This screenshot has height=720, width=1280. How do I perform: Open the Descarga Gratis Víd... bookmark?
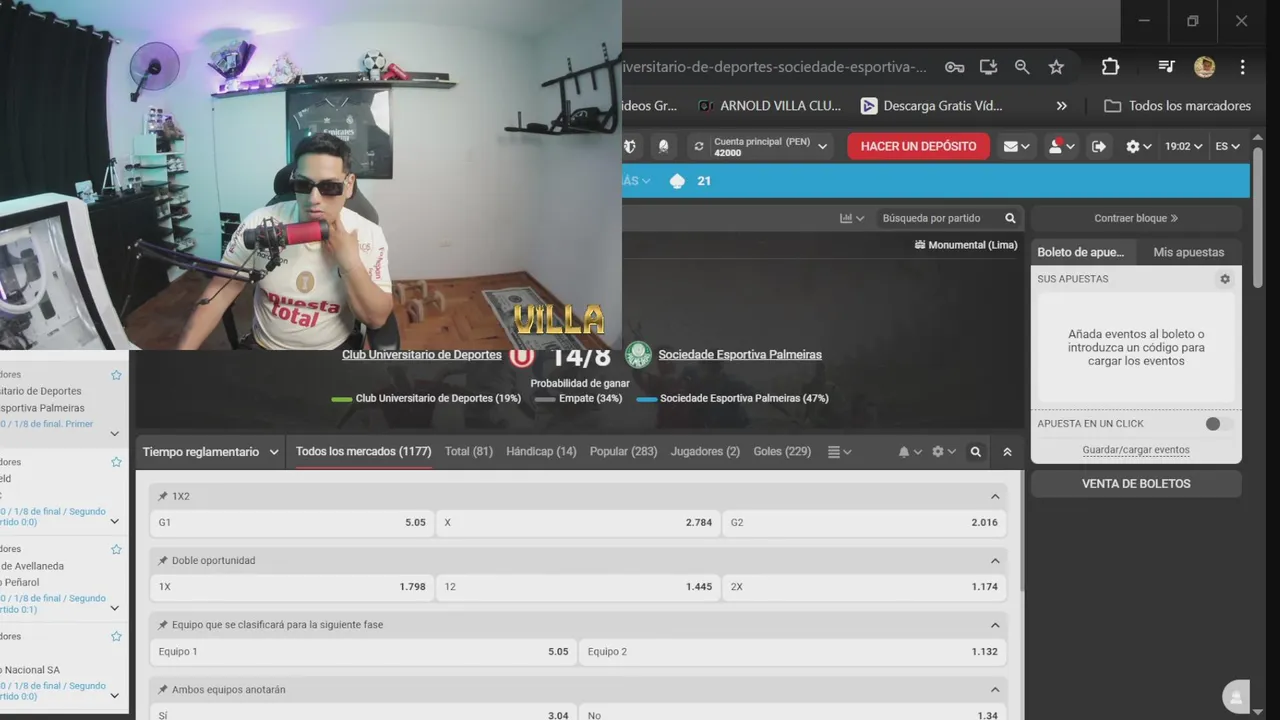point(931,106)
